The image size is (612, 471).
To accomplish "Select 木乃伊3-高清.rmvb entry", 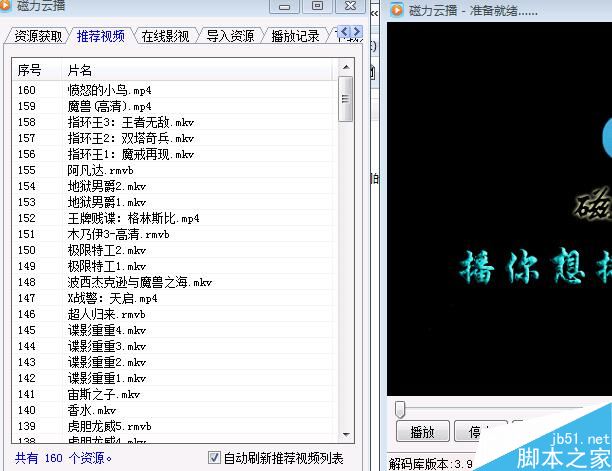I will click(174, 234).
